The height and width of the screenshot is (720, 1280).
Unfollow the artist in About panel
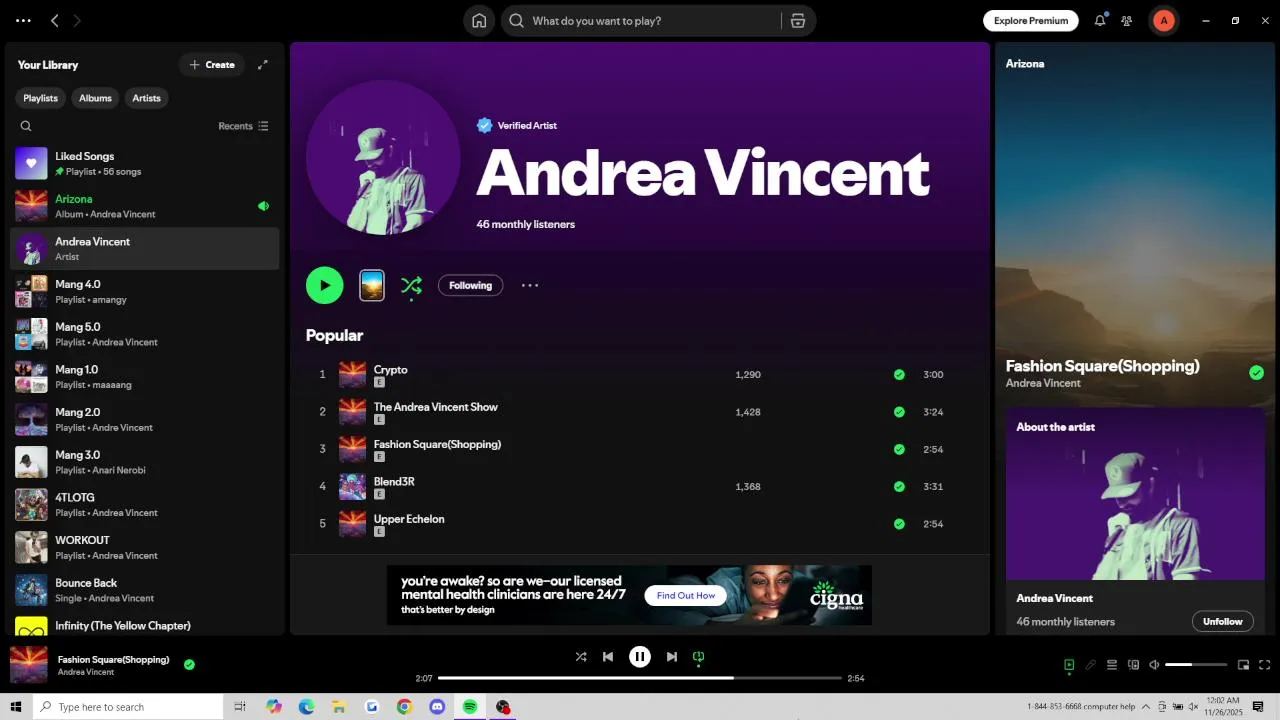click(x=1222, y=622)
